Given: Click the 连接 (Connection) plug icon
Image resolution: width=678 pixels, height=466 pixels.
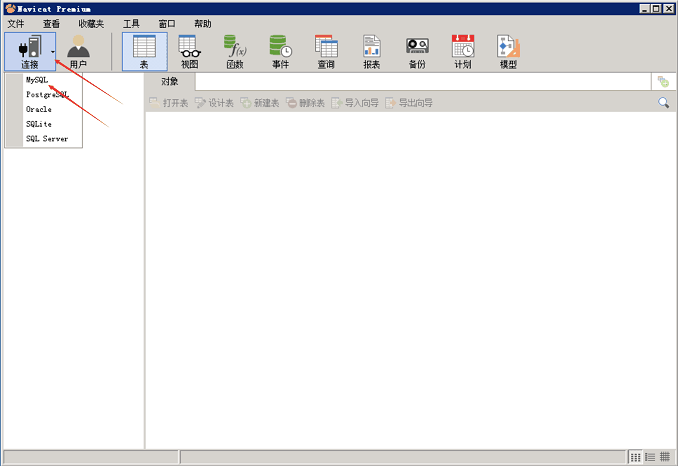Looking at the screenshot, I should (28, 47).
